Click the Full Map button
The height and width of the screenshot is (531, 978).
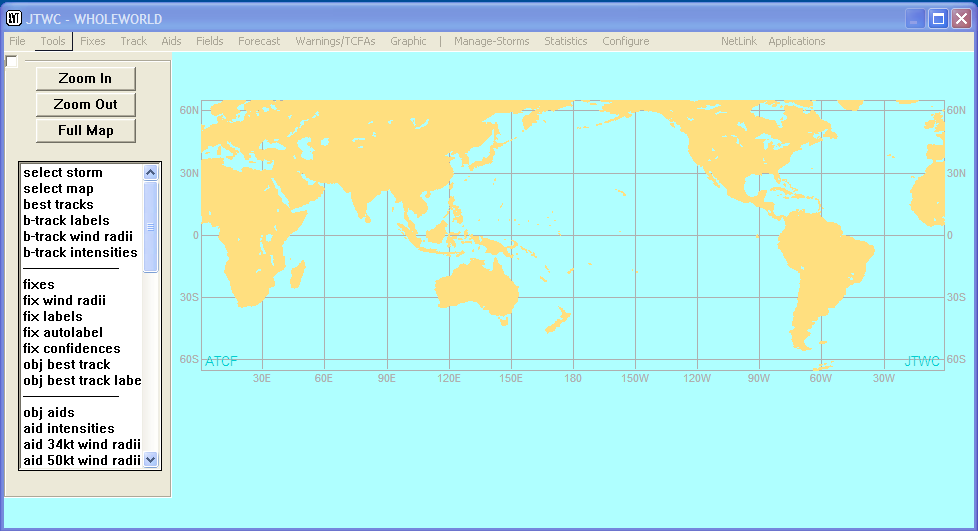click(x=86, y=130)
